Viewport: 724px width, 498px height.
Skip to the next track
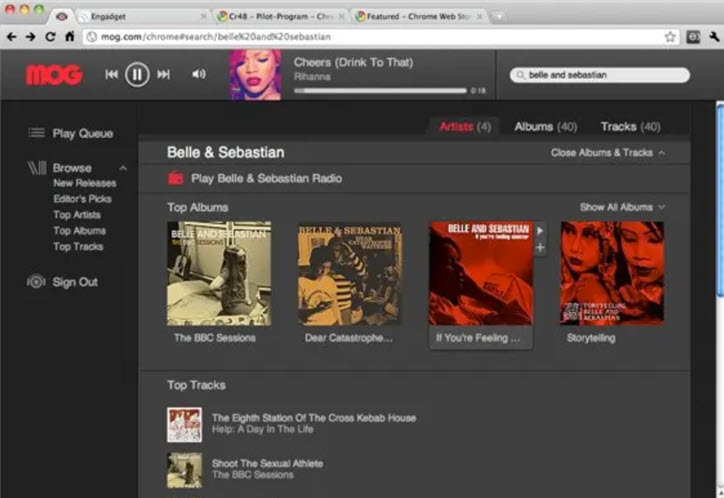click(164, 74)
